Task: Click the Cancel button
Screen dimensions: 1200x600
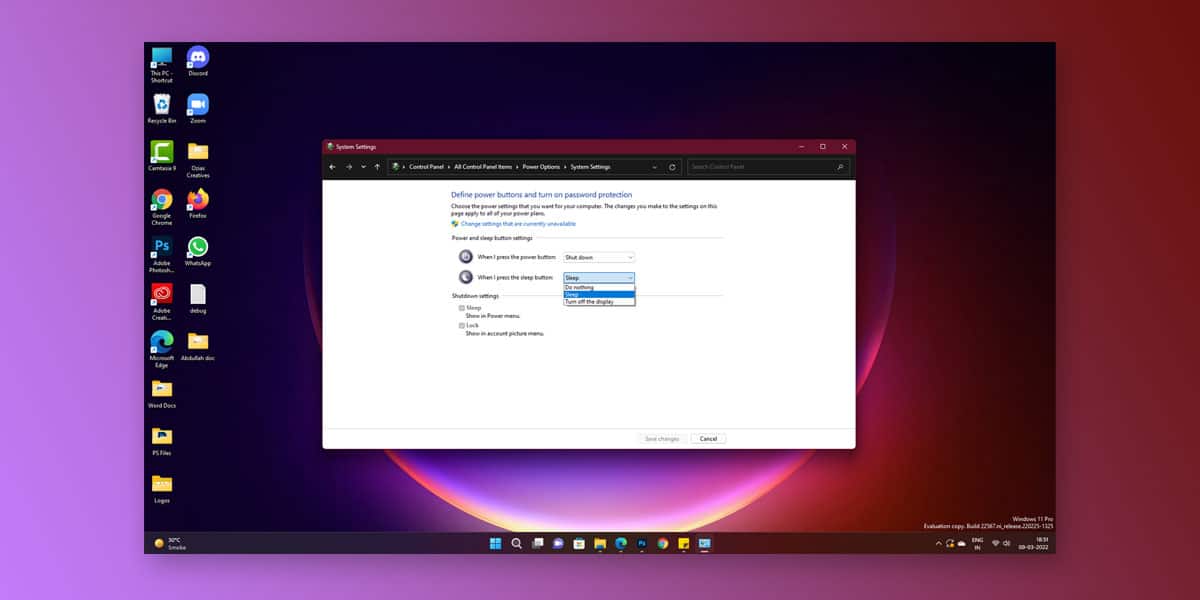Action: (x=708, y=439)
